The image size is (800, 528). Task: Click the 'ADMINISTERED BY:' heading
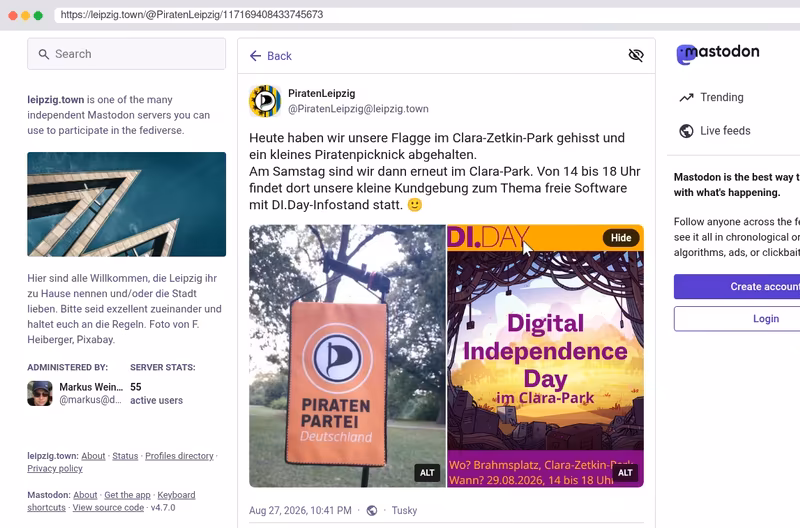[x=67, y=367]
